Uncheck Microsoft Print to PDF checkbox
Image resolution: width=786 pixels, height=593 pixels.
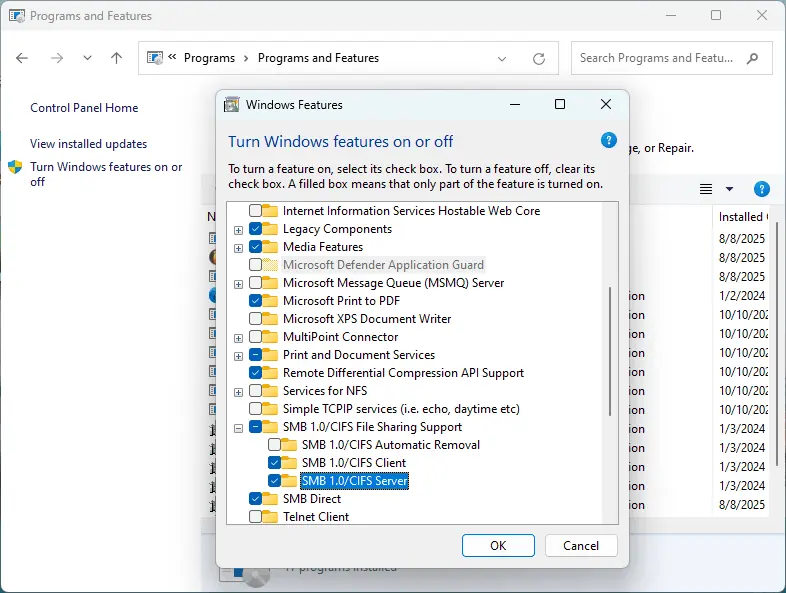point(255,301)
